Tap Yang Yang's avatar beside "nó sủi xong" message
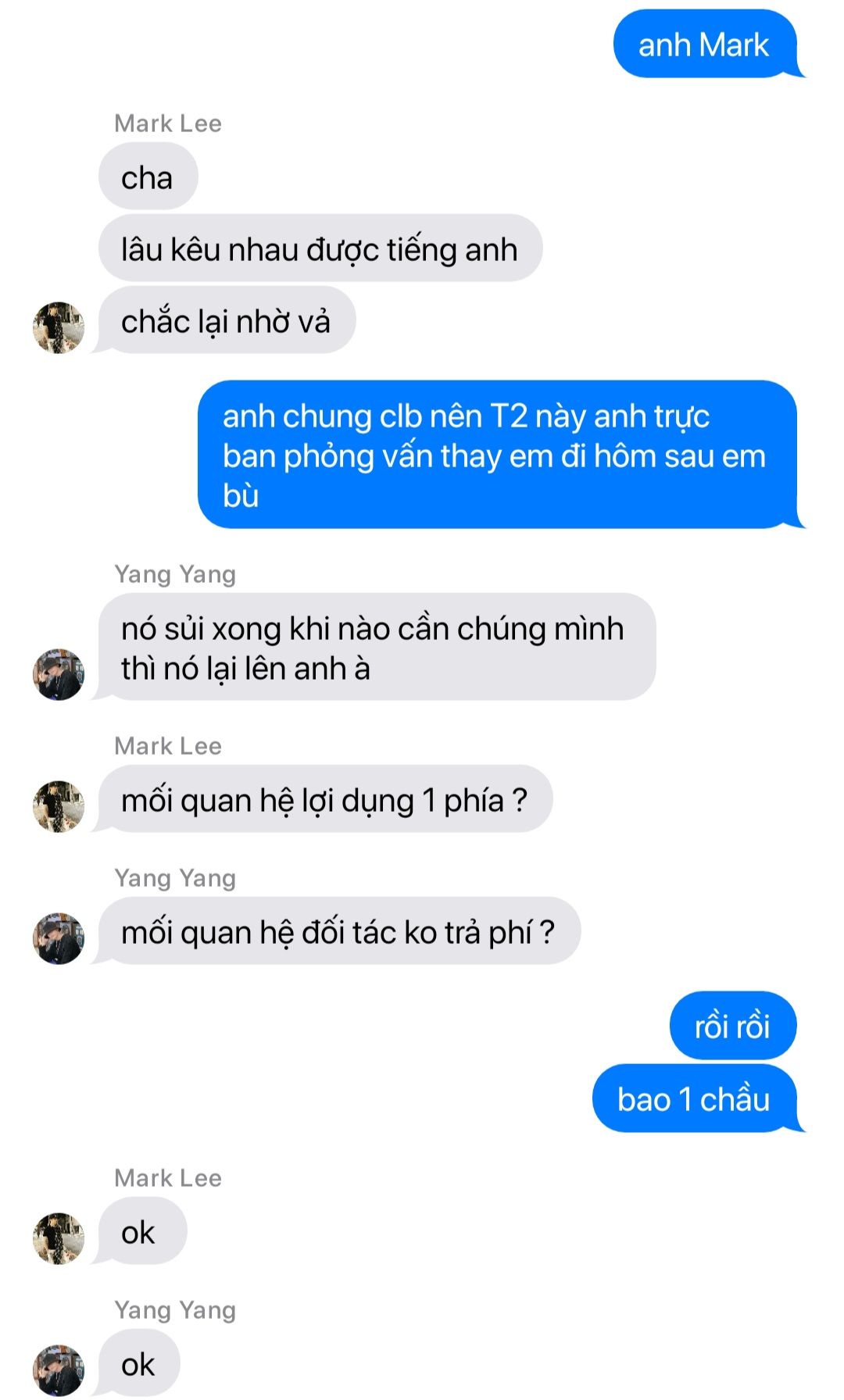This screenshot has height=1400, width=844. 59,674
